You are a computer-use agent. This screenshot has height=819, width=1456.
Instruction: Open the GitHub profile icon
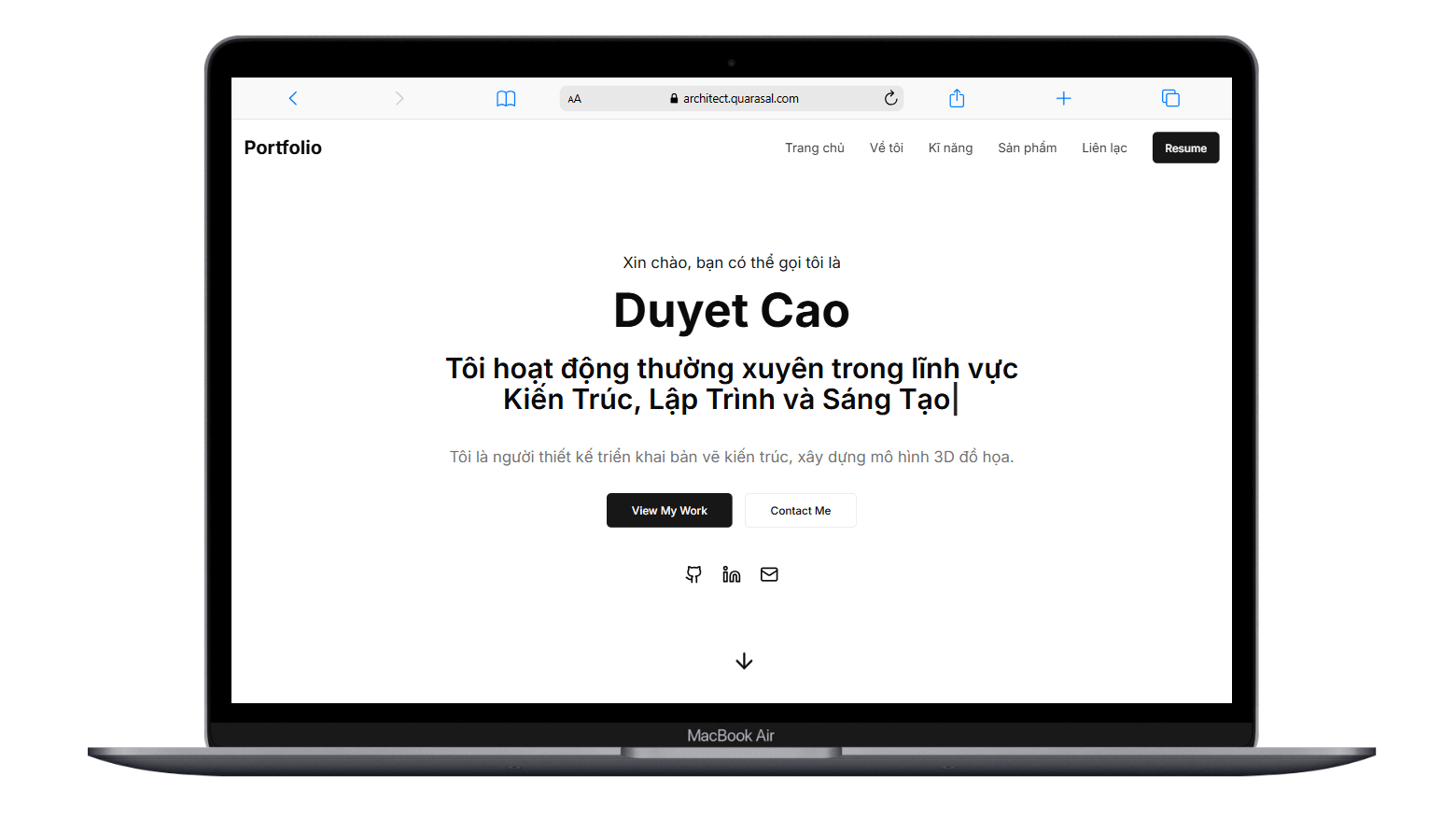coord(693,574)
